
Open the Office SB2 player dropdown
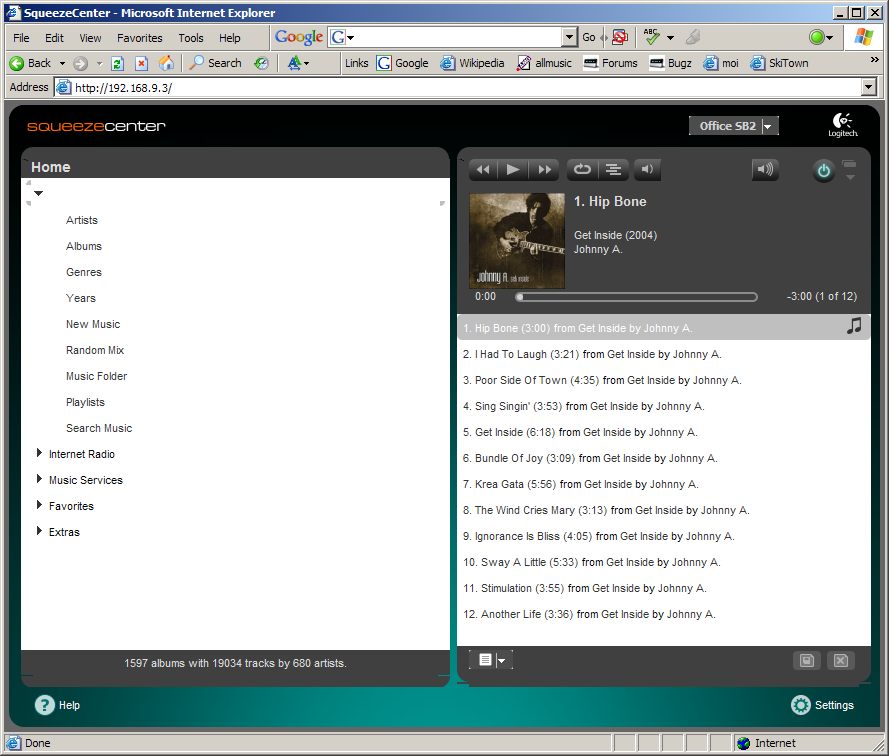pyautogui.click(x=734, y=126)
